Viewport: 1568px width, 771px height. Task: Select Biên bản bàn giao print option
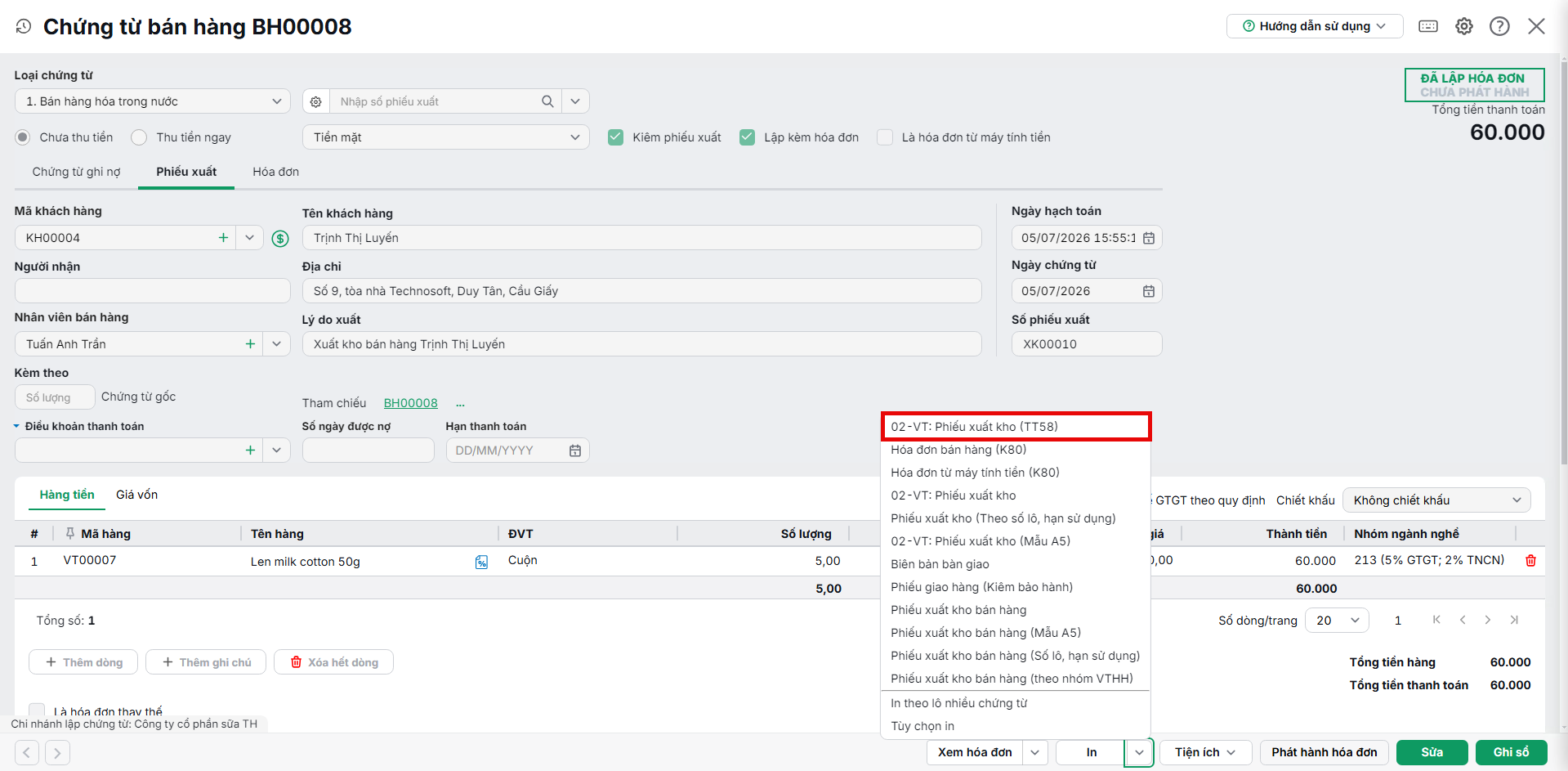tap(1016, 564)
